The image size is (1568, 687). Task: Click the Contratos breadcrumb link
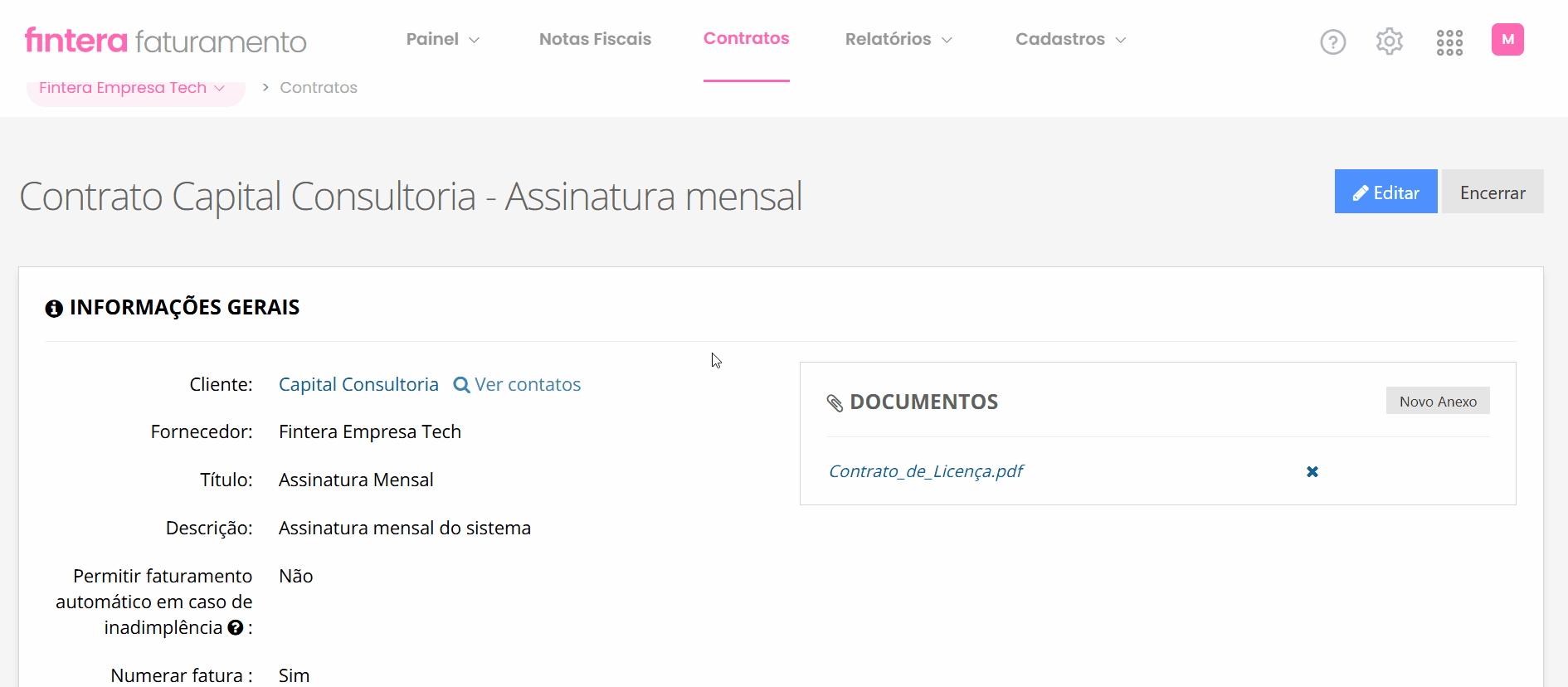[319, 87]
